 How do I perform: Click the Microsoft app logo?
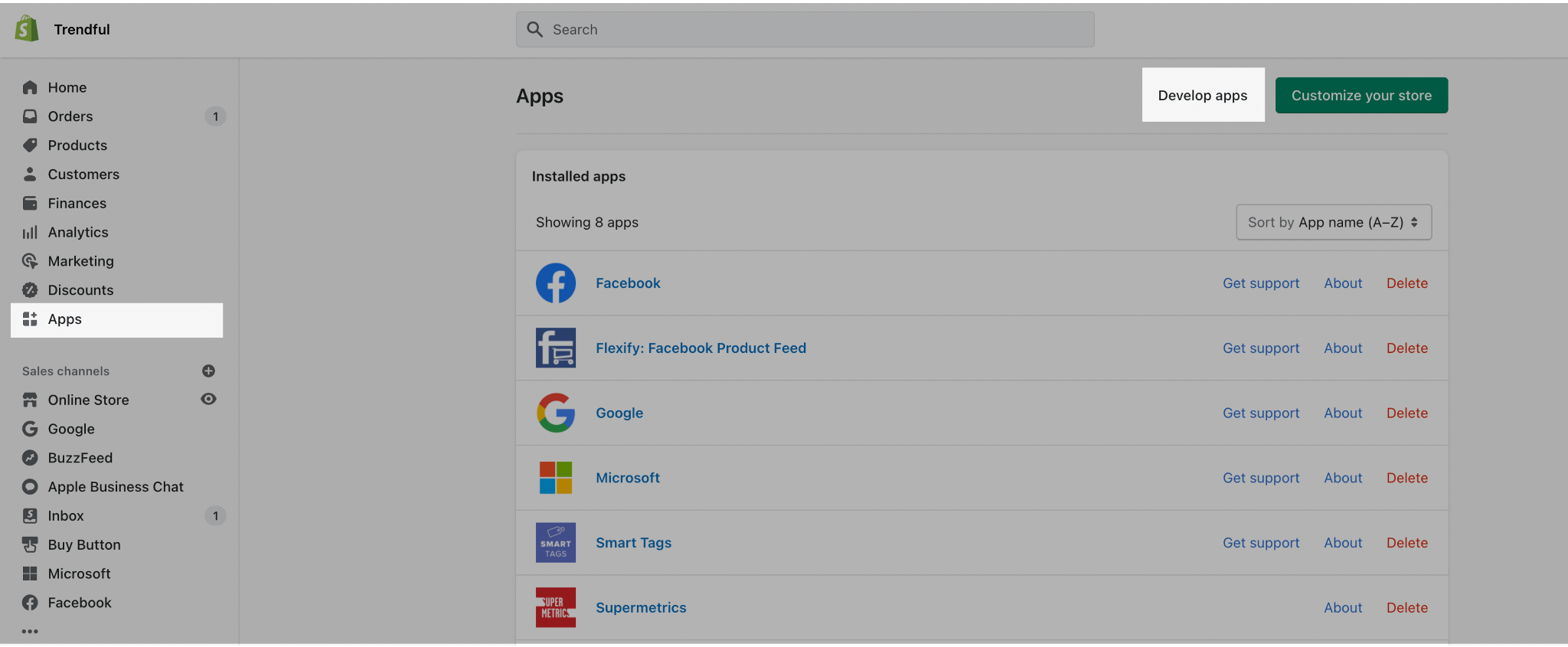tap(556, 478)
